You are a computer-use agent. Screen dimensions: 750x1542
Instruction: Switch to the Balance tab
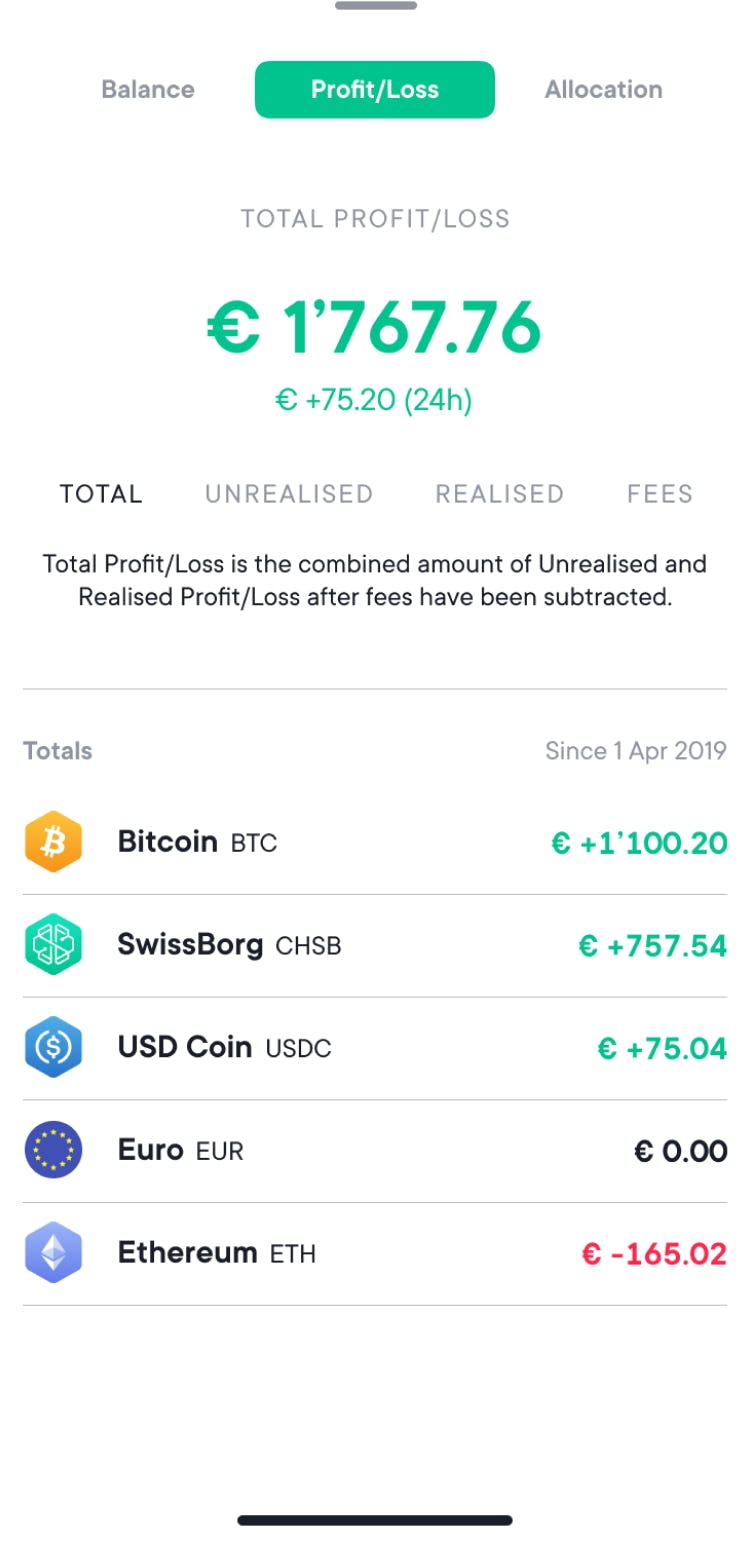(x=148, y=89)
